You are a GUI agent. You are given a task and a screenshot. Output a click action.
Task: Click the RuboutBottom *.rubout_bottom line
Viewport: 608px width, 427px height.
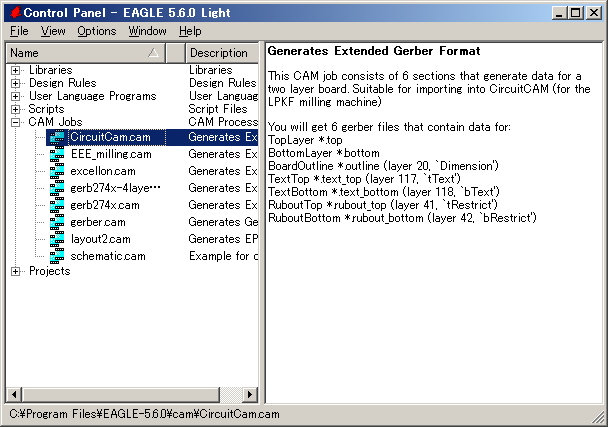tap(402, 218)
